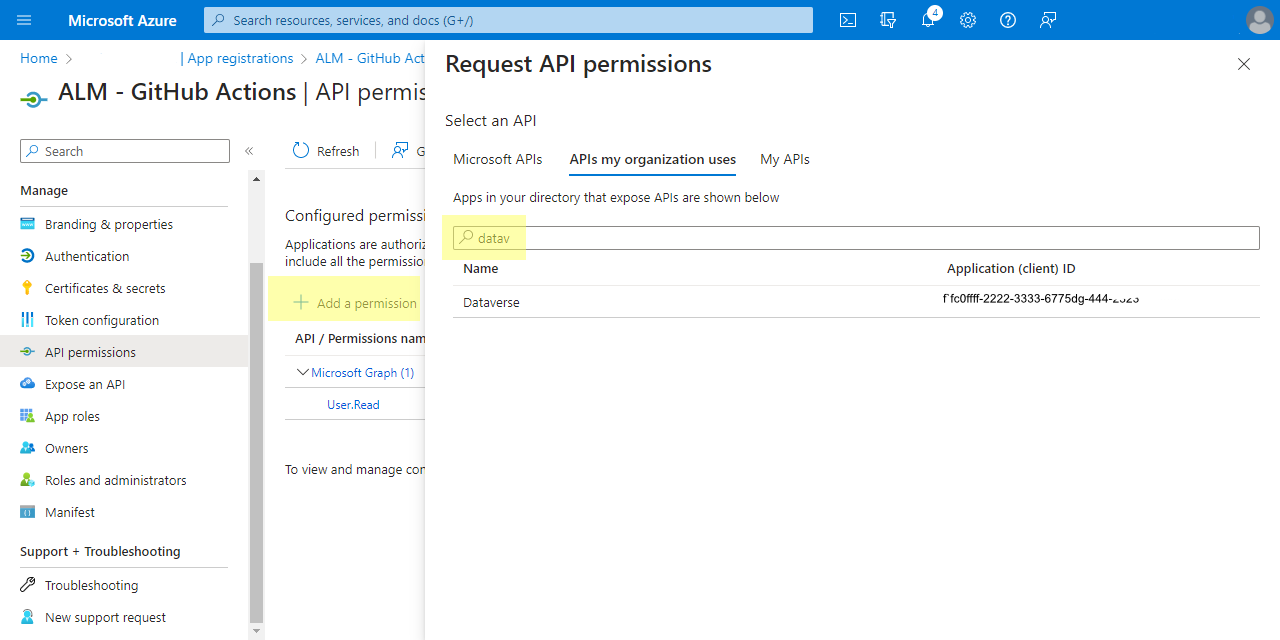Viewport: 1280px width, 640px height.
Task: Launch Cloud Shell from the top bar
Action: click(847, 20)
